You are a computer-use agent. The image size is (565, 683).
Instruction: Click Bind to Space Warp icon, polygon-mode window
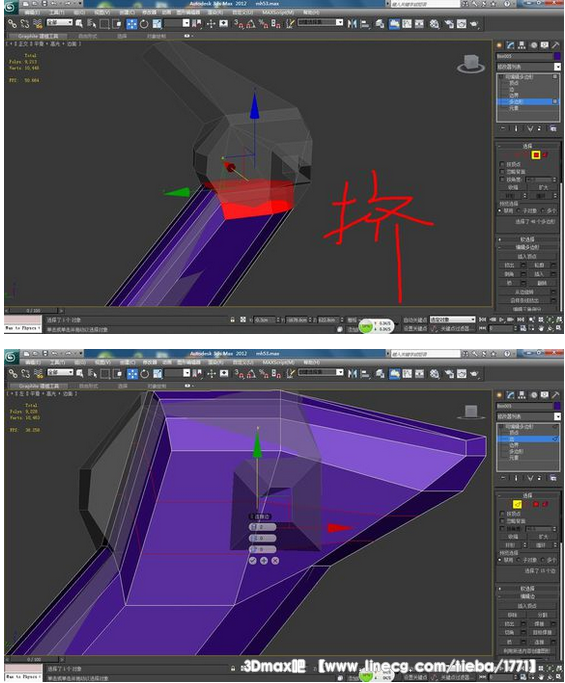[38, 24]
